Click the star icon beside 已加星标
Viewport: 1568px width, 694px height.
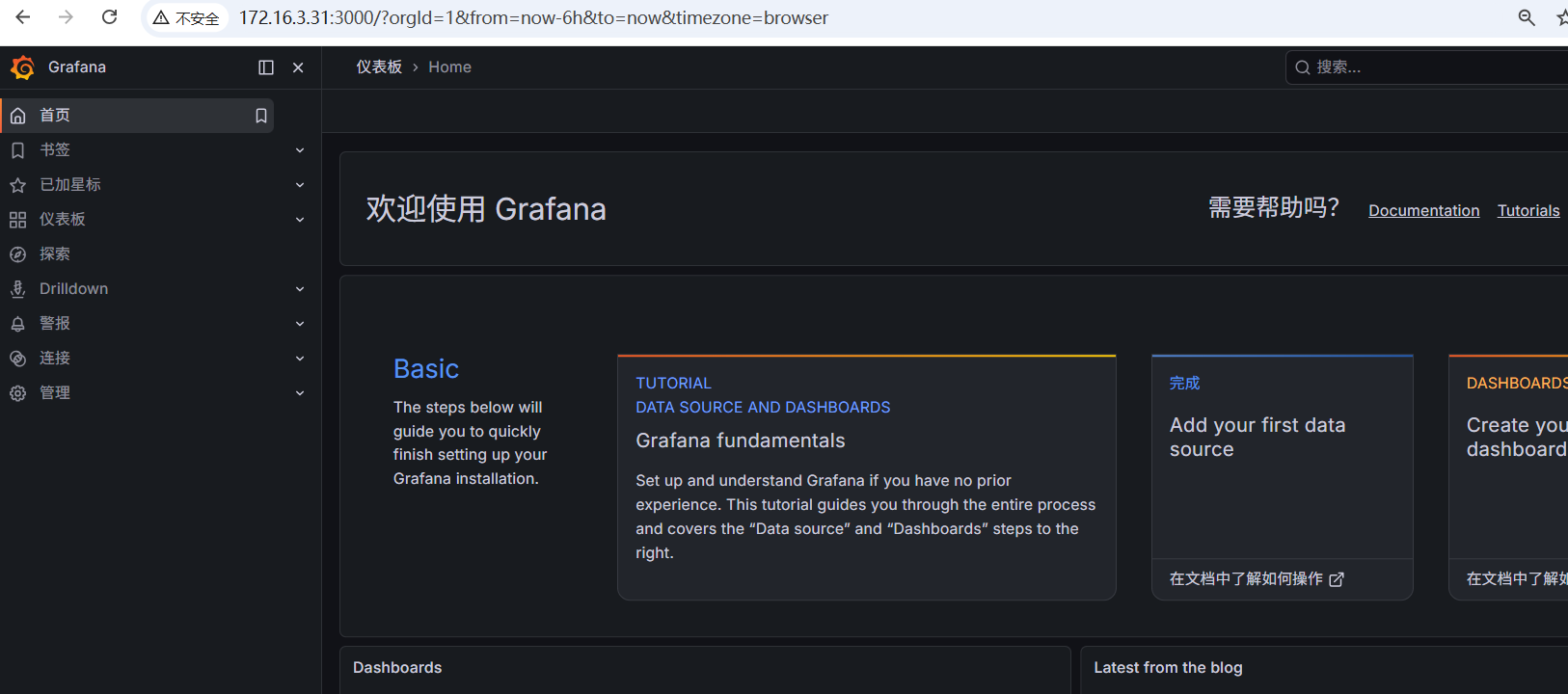click(17, 185)
